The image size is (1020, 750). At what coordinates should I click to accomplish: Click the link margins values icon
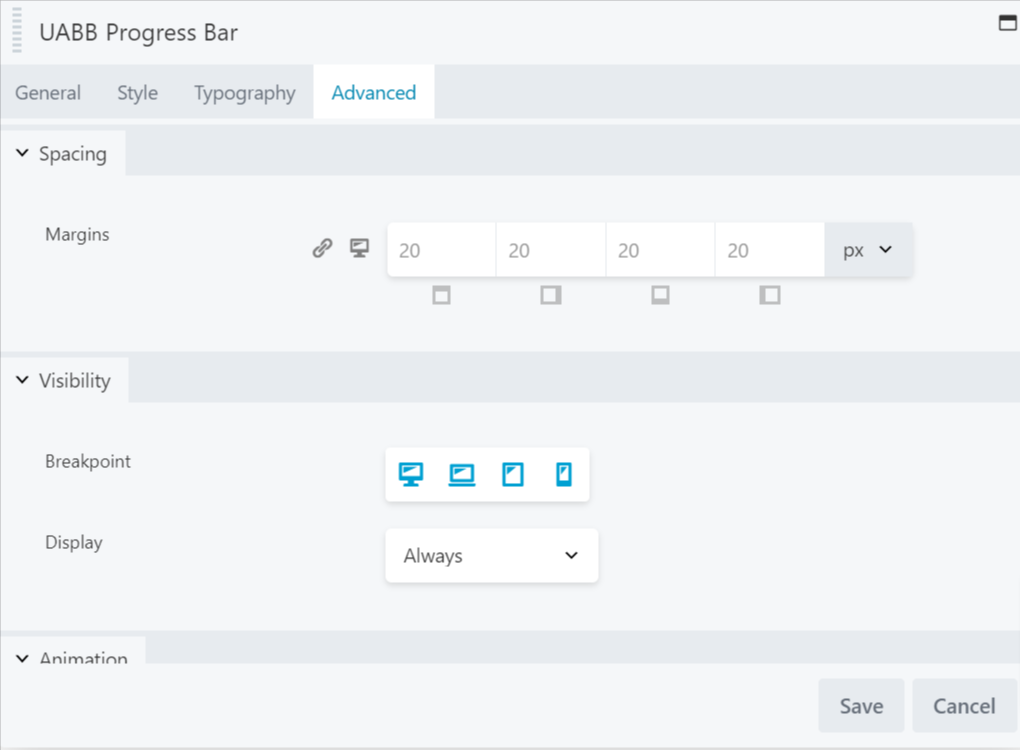coord(322,248)
